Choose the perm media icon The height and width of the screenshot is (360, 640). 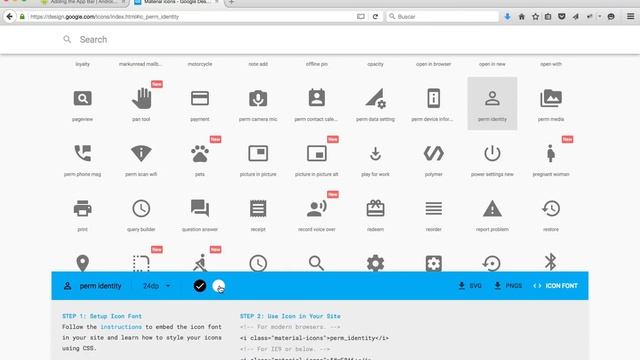pos(551,98)
